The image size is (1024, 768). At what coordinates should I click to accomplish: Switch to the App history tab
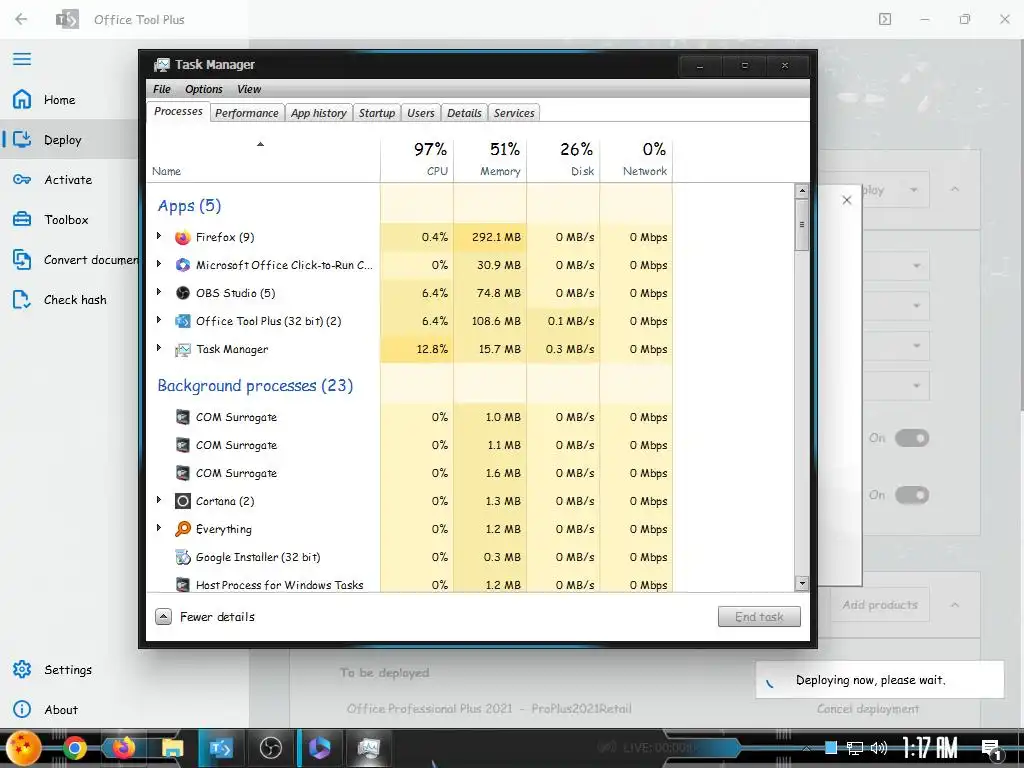(x=319, y=113)
